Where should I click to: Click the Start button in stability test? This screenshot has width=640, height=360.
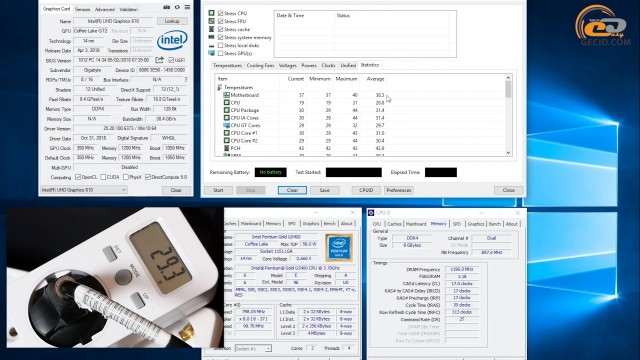click(218, 190)
